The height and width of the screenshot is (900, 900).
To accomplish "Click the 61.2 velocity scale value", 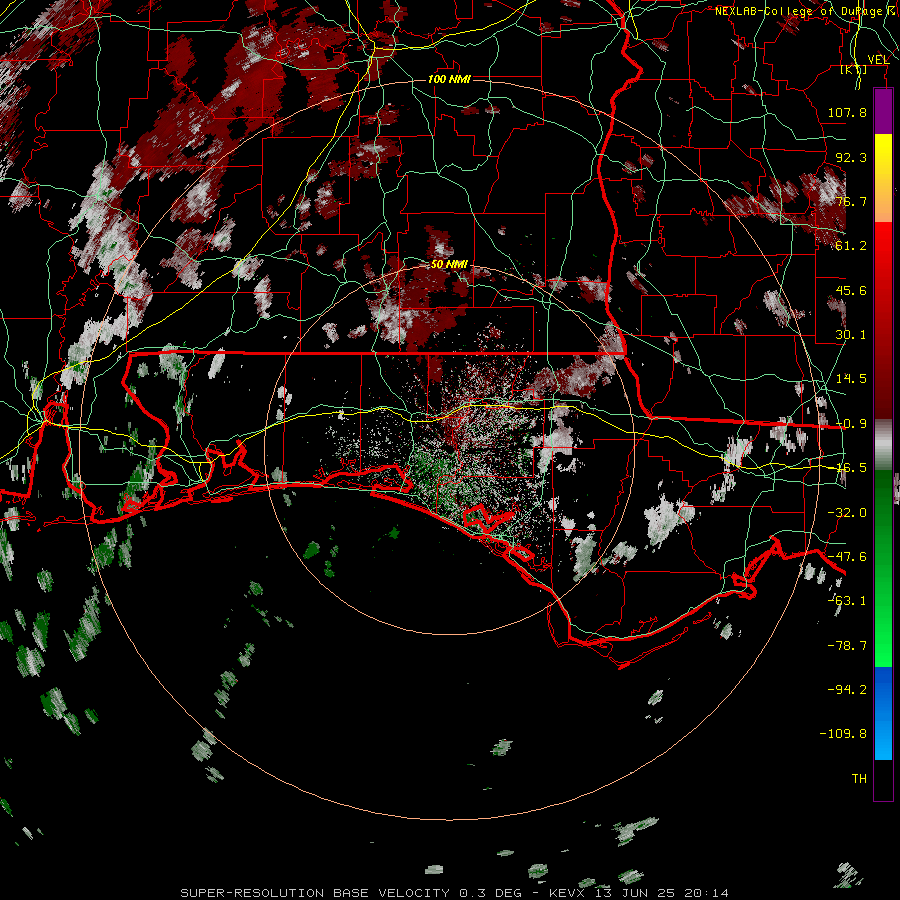I will pos(851,246).
